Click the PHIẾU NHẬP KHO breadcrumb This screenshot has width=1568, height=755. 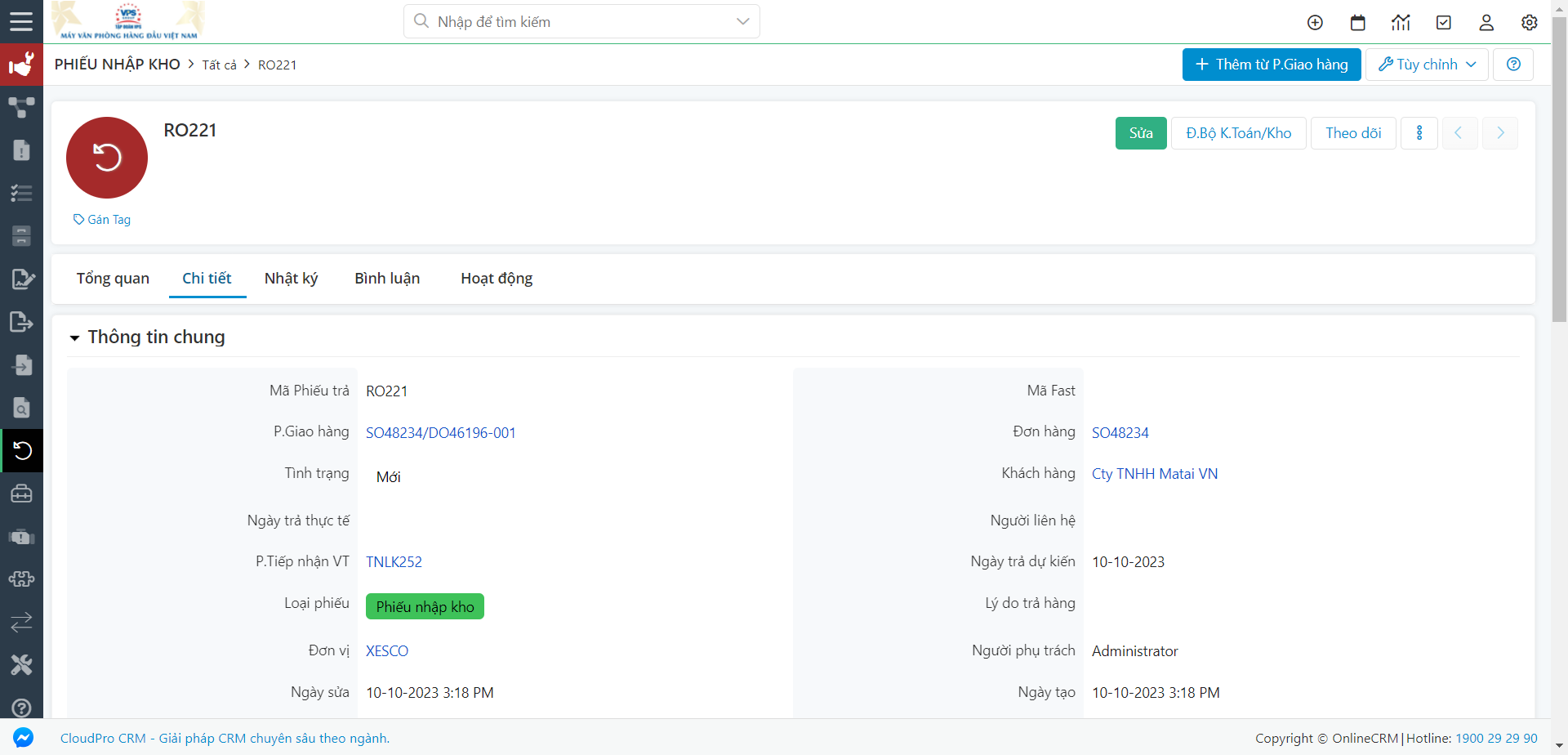[x=118, y=65]
